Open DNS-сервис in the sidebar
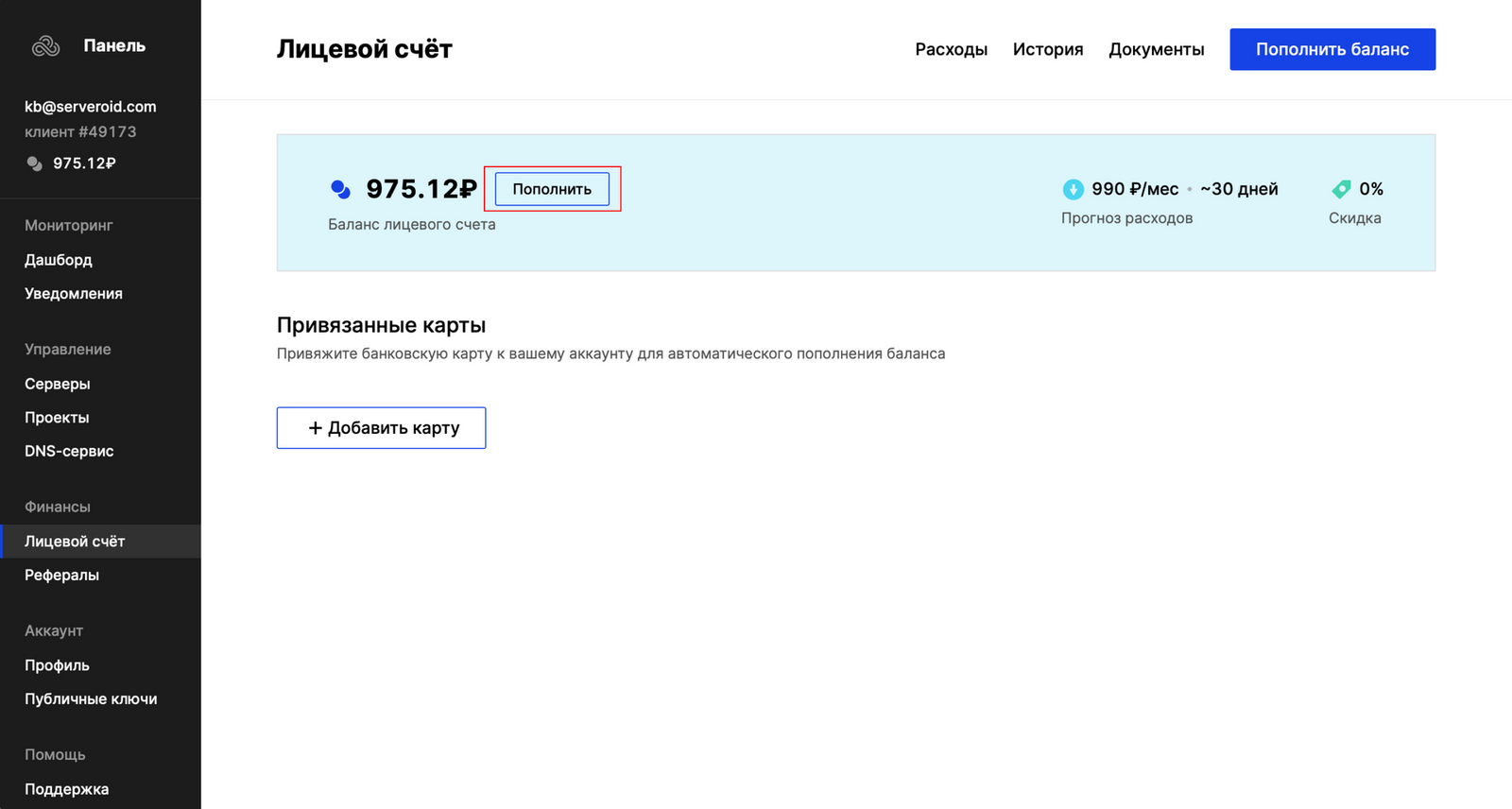The image size is (1512, 809). [69, 452]
